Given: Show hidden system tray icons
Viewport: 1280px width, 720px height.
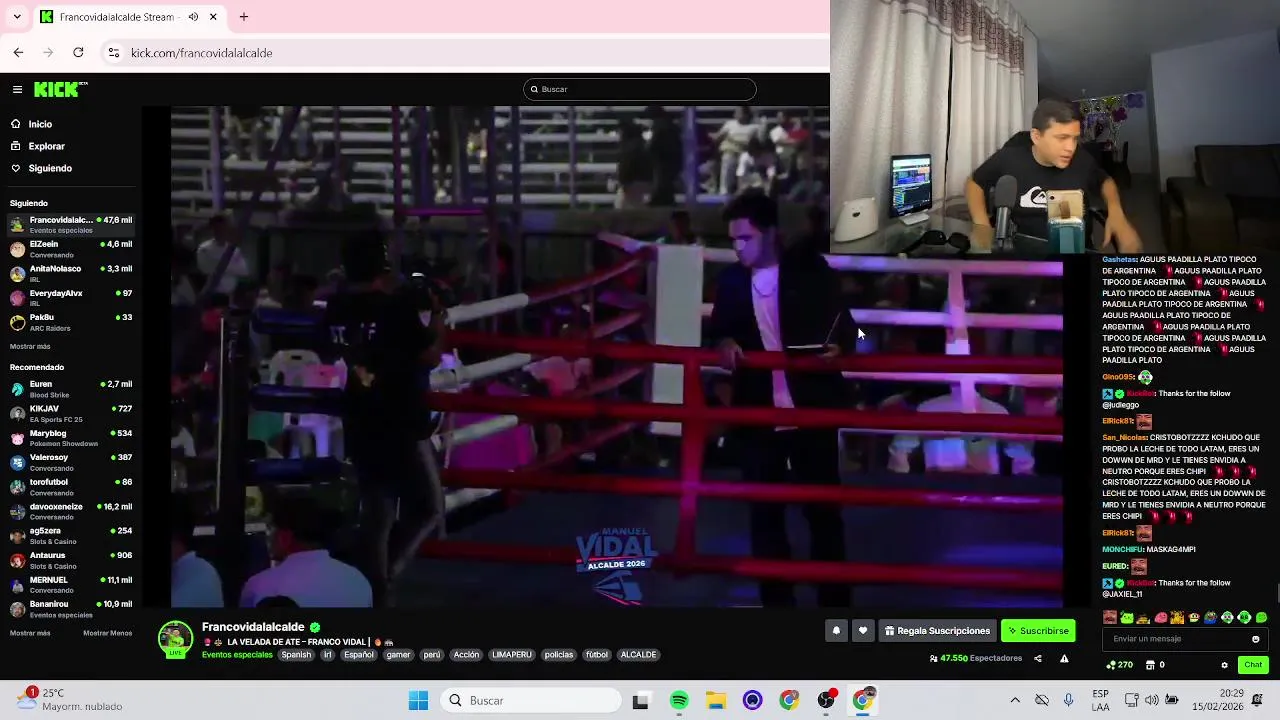Looking at the screenshot, I should coord(1015,700).
